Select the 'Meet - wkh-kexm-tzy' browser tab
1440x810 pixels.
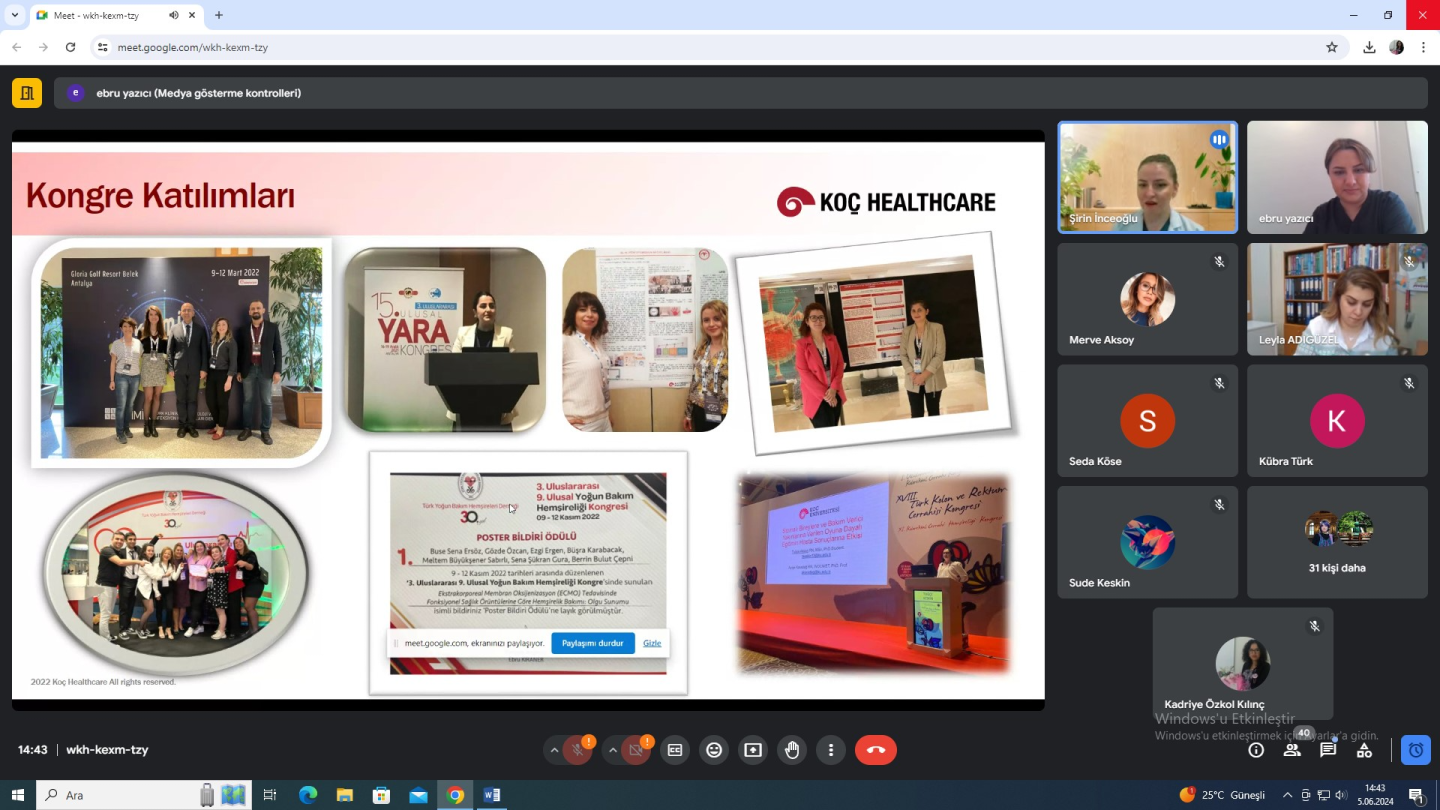coord(115,15)
